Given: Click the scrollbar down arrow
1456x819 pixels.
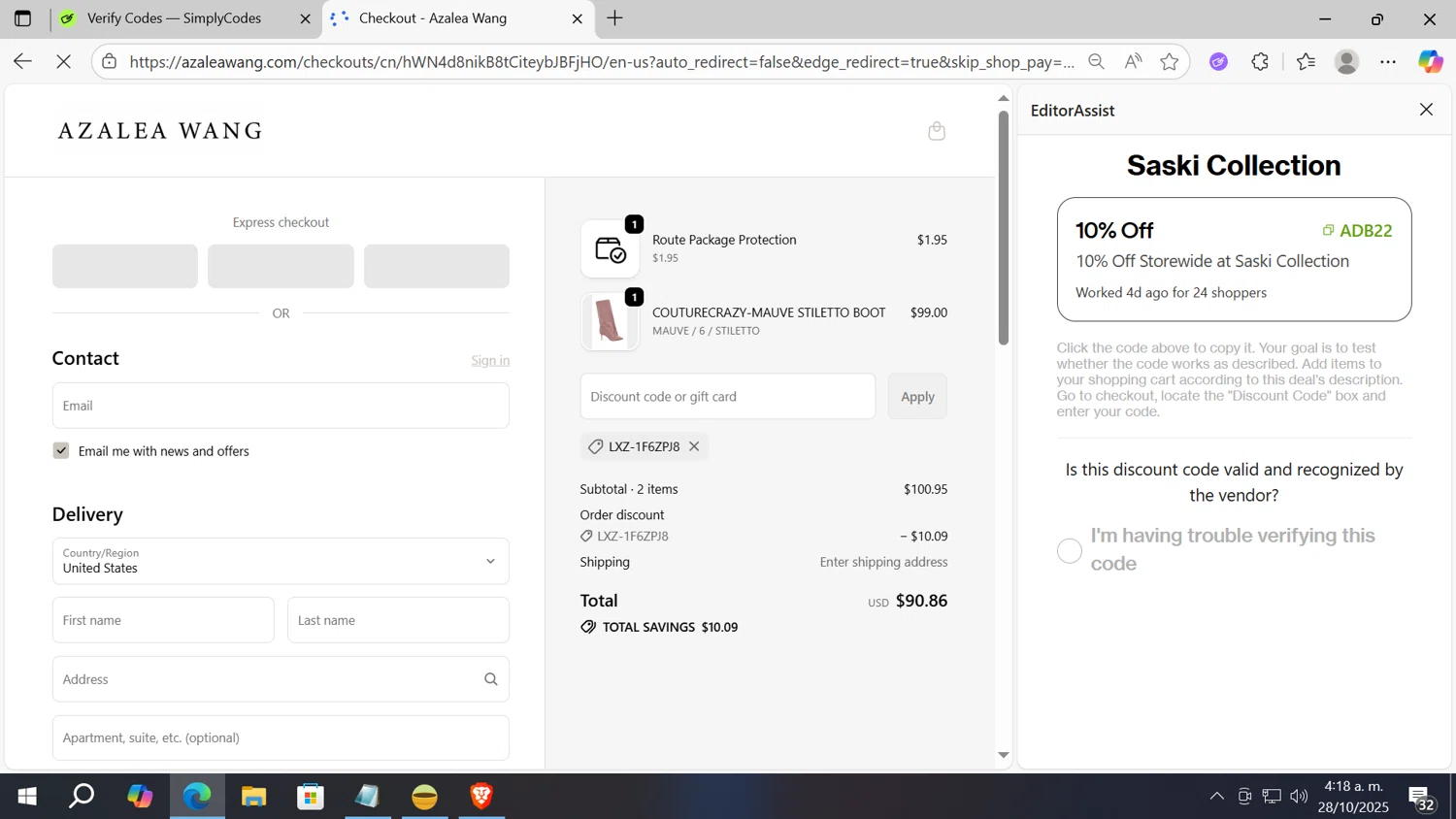Looking at the screenshot, I should (1004, 755).
